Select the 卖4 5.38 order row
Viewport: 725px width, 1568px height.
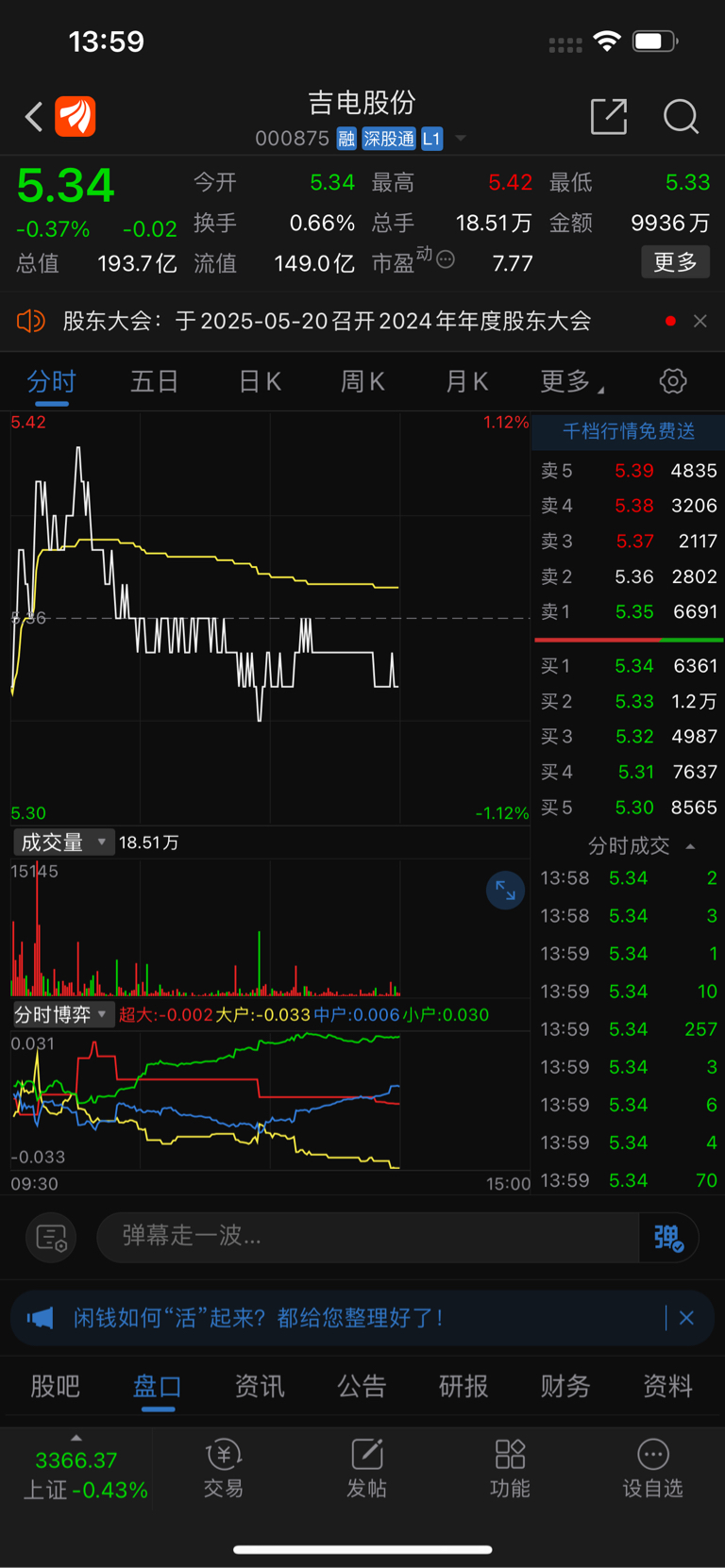[x=629, y=506]
